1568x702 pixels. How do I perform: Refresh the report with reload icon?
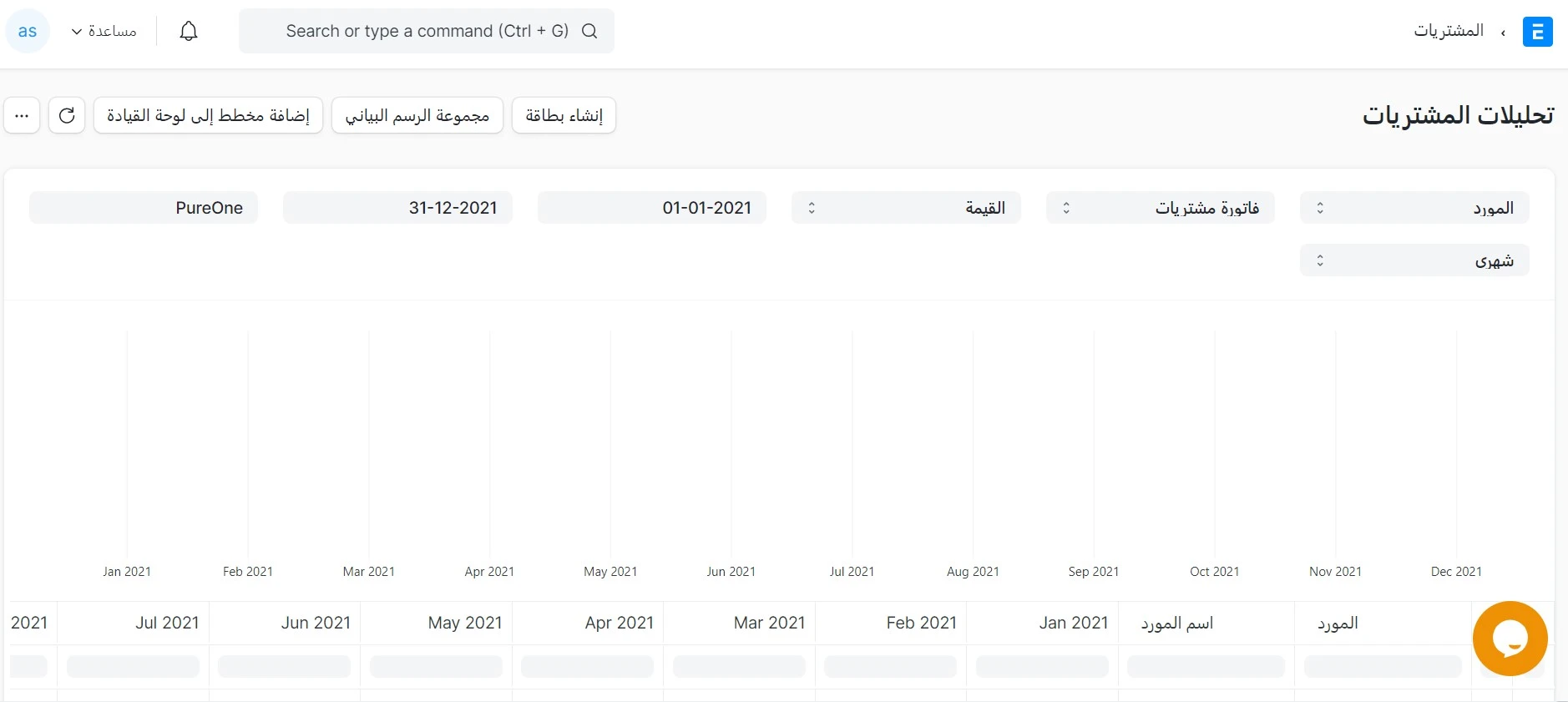tap(67, 115)
